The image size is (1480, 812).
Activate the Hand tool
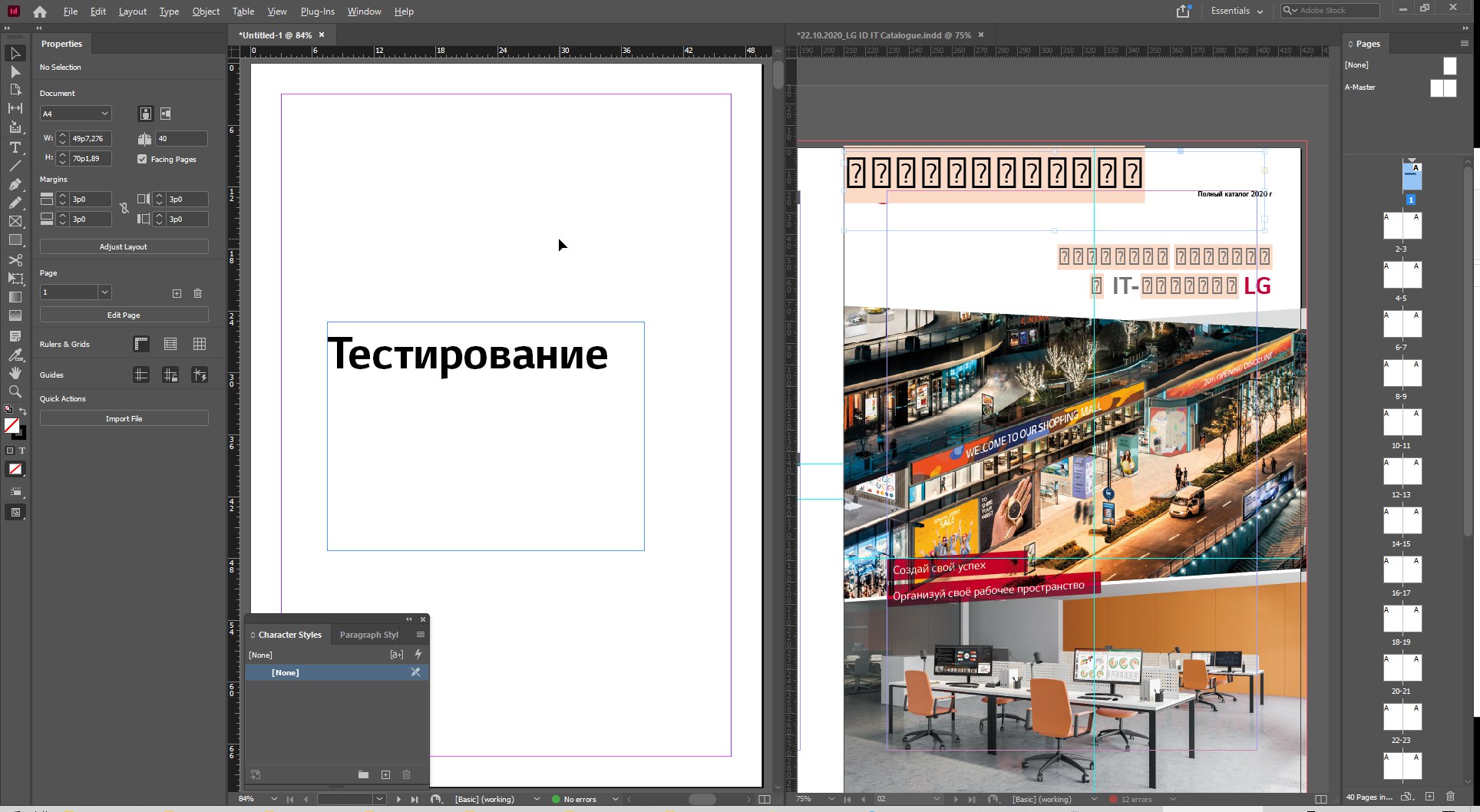[x=15, y=373]
